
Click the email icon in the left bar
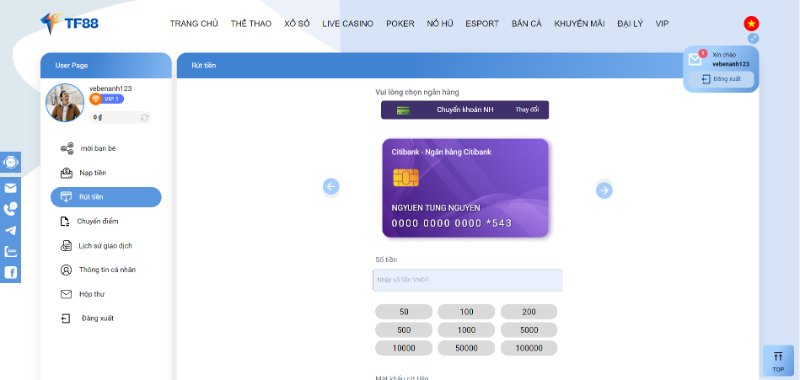10,188
